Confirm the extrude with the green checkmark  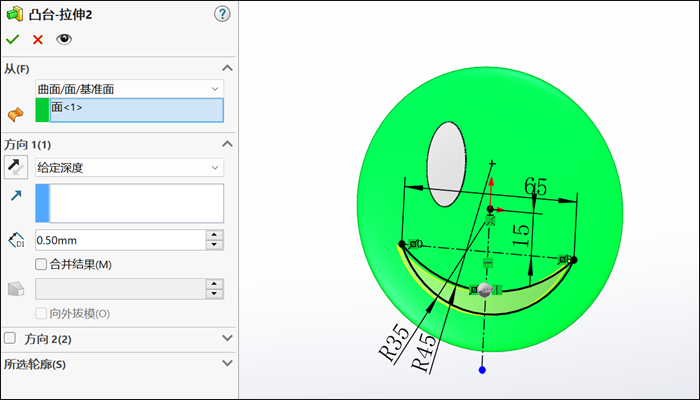12,39
